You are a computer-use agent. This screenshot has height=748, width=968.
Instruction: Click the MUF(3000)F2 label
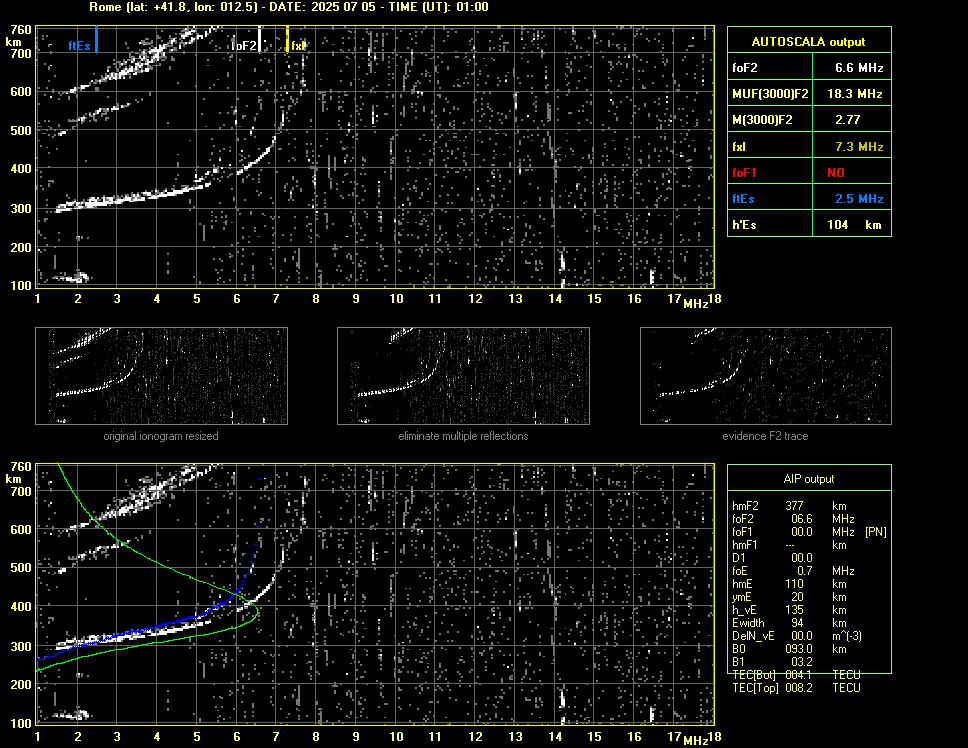(x=770, y=94)
